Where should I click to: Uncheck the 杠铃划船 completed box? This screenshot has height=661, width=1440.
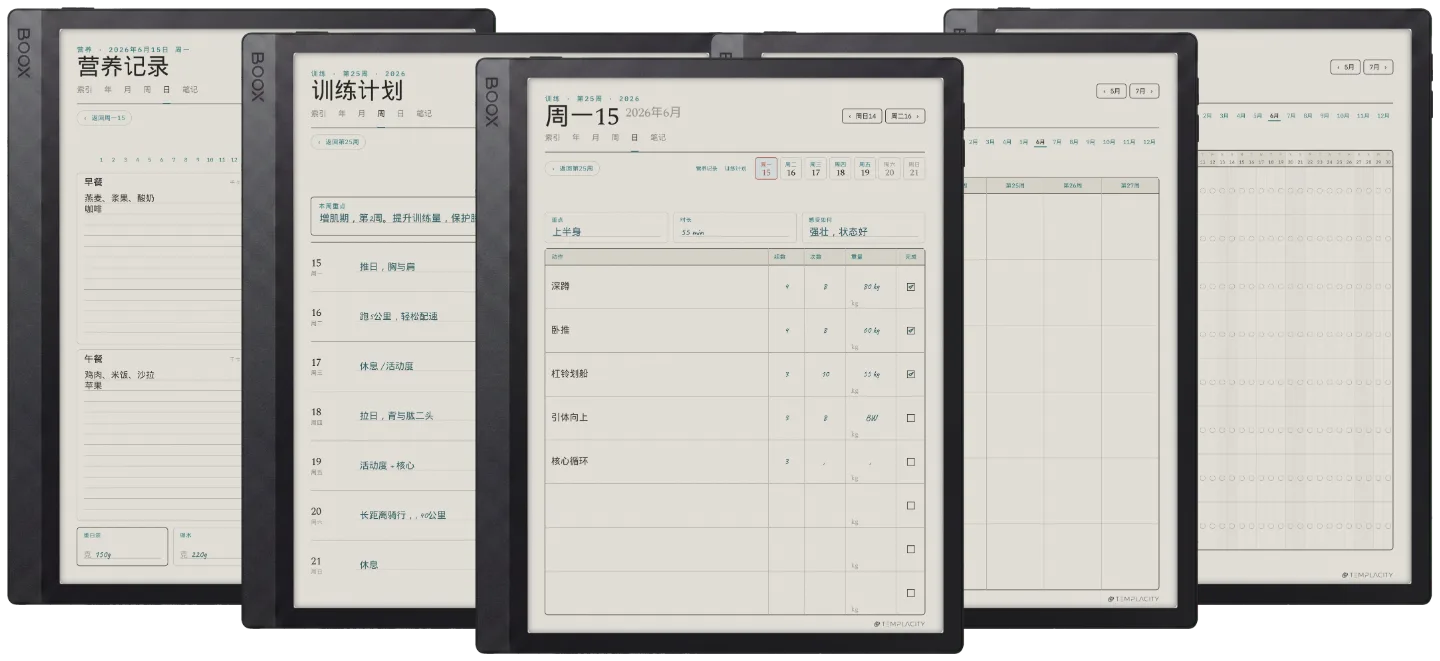pos(910,375)
